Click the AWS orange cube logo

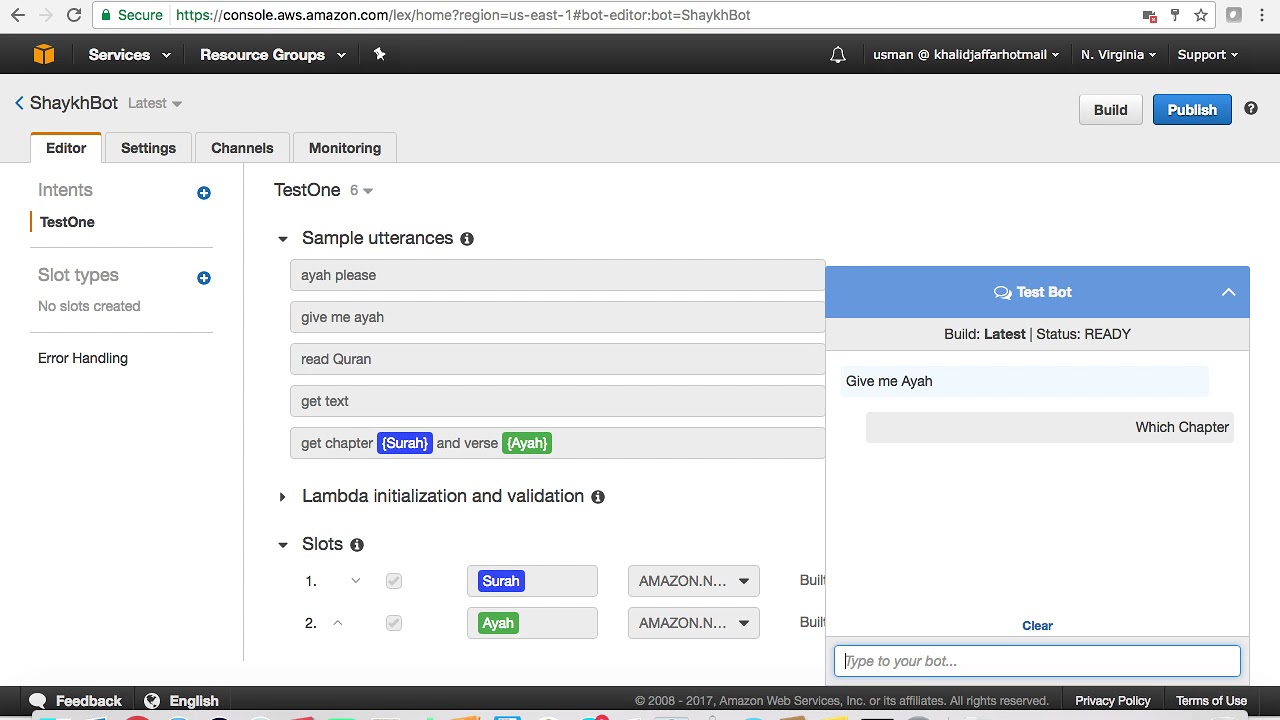43,55
